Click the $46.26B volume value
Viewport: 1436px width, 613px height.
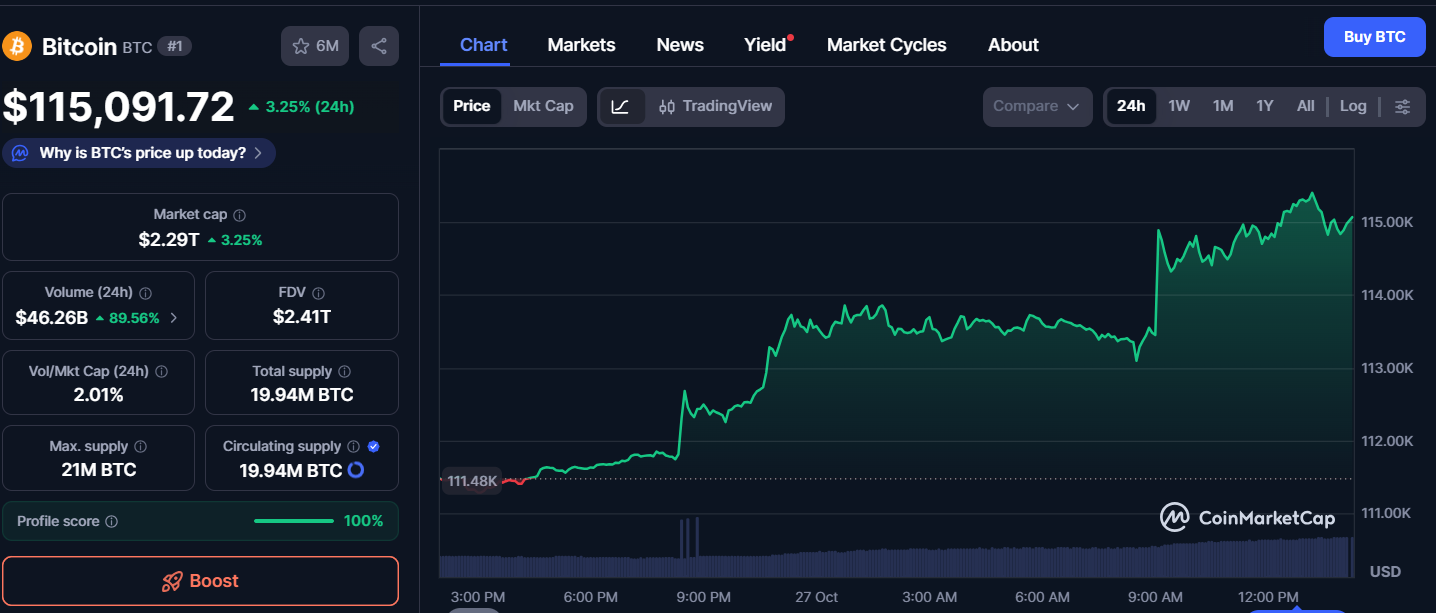52,318
